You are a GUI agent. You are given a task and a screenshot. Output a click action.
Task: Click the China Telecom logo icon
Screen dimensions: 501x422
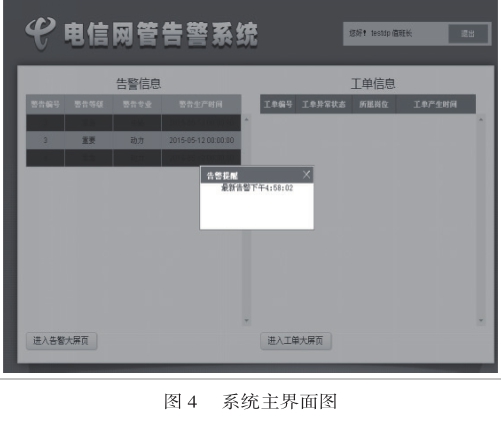(x=40, y=34)
